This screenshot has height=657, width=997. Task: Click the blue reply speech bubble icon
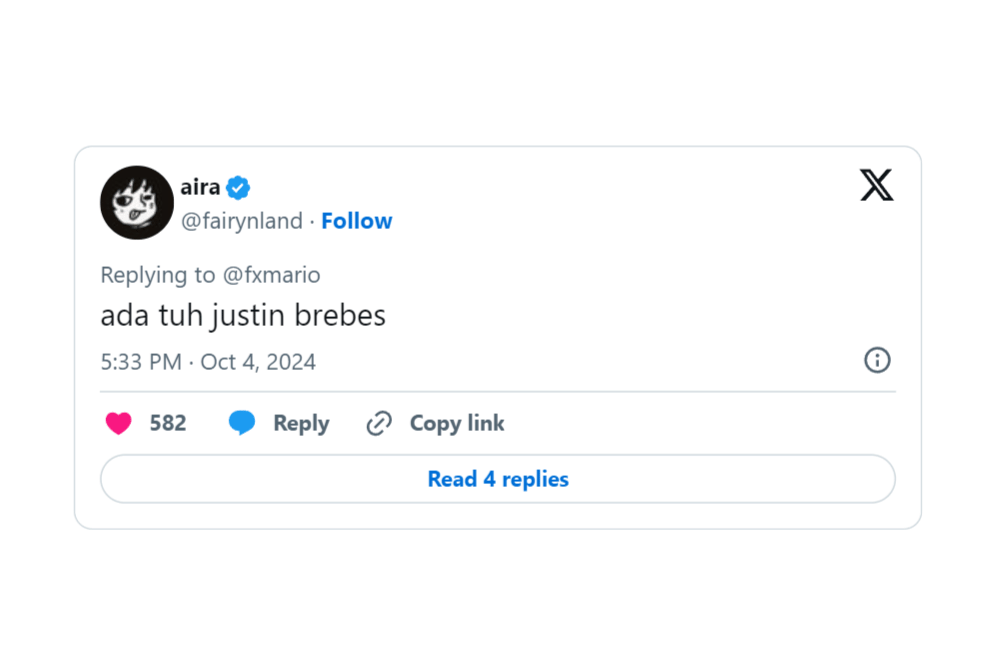[242, 423]
